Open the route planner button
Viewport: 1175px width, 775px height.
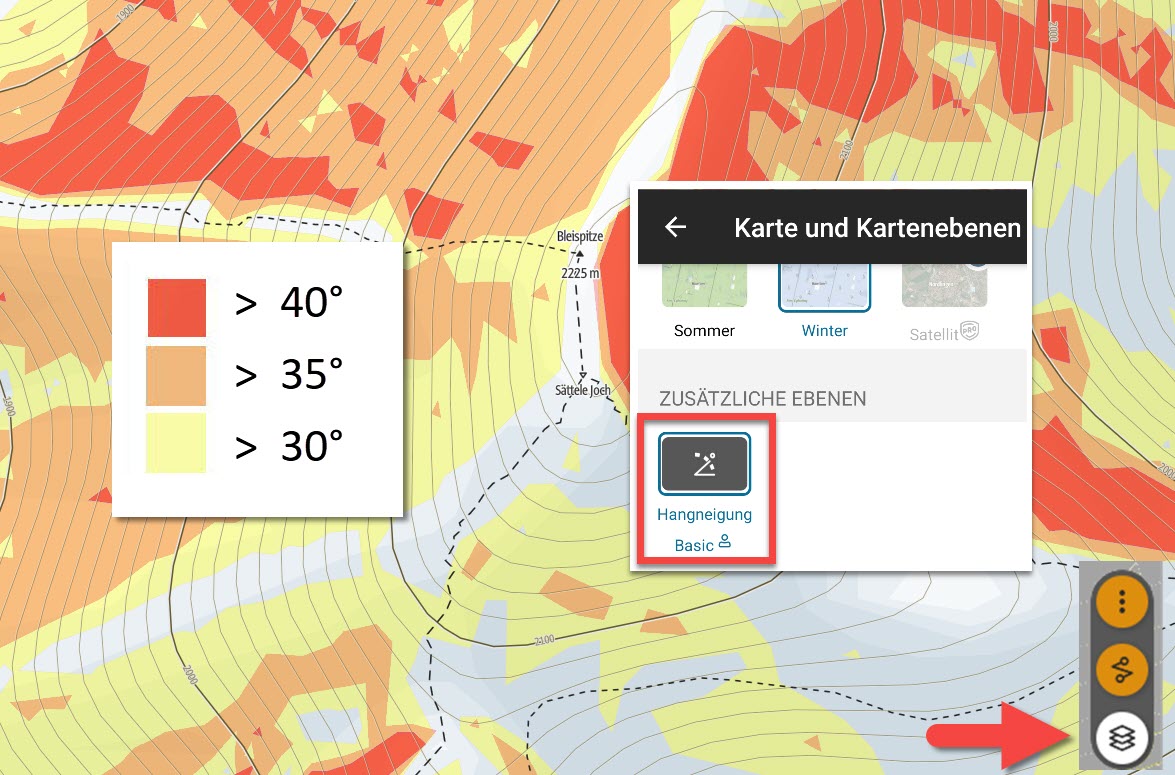[1122, 669]
